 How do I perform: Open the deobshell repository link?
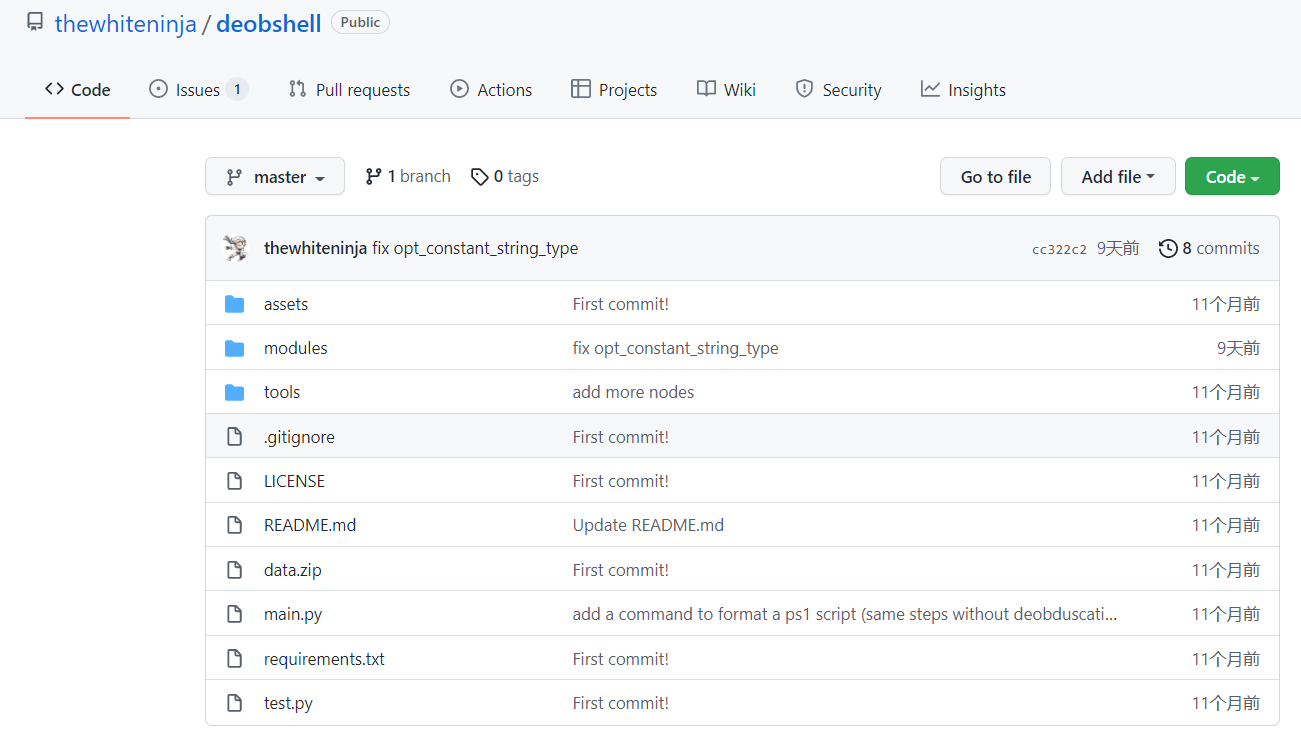pyautogui.click(x=268, y=24)
